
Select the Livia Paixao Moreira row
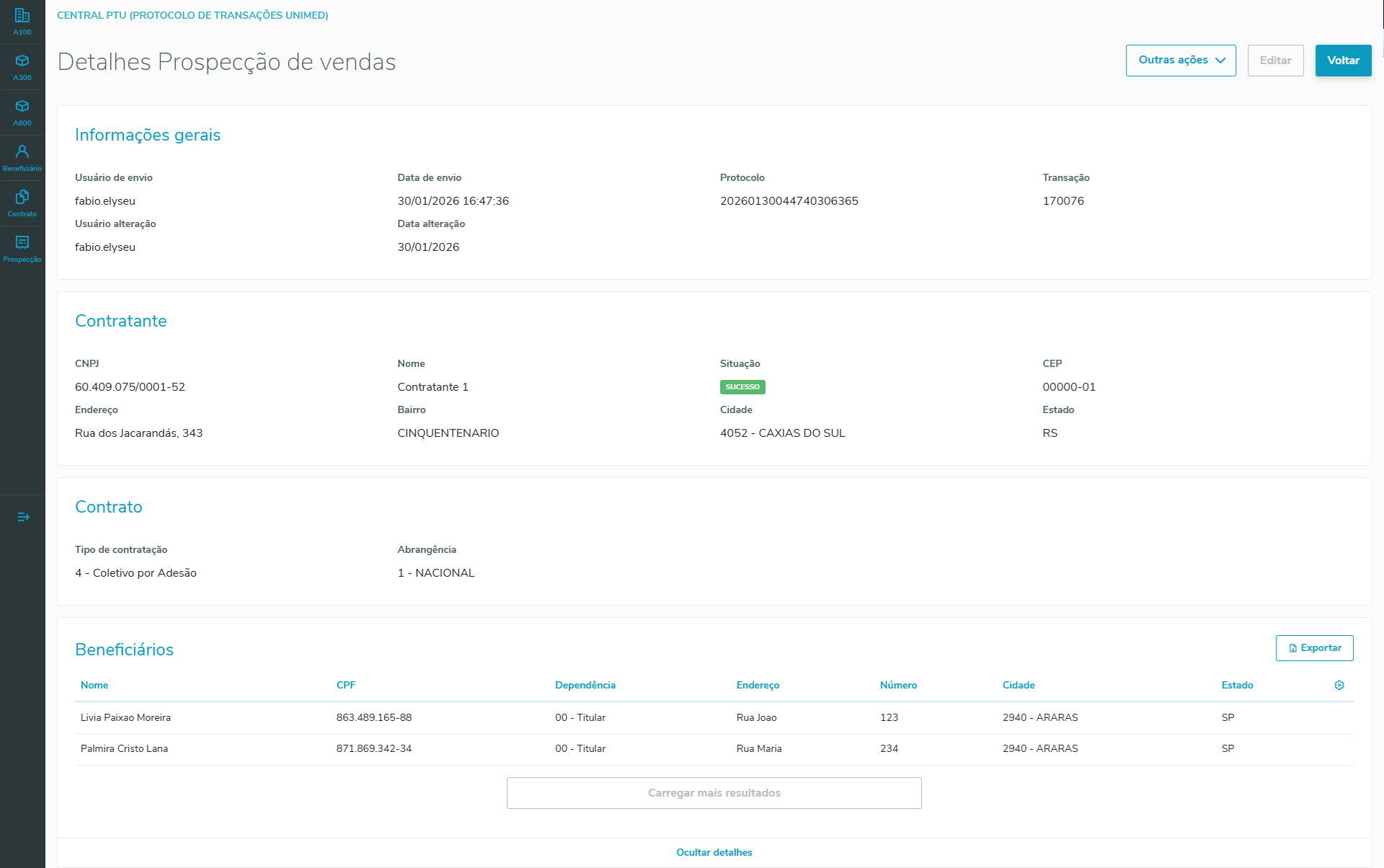(x=125, y=717)
